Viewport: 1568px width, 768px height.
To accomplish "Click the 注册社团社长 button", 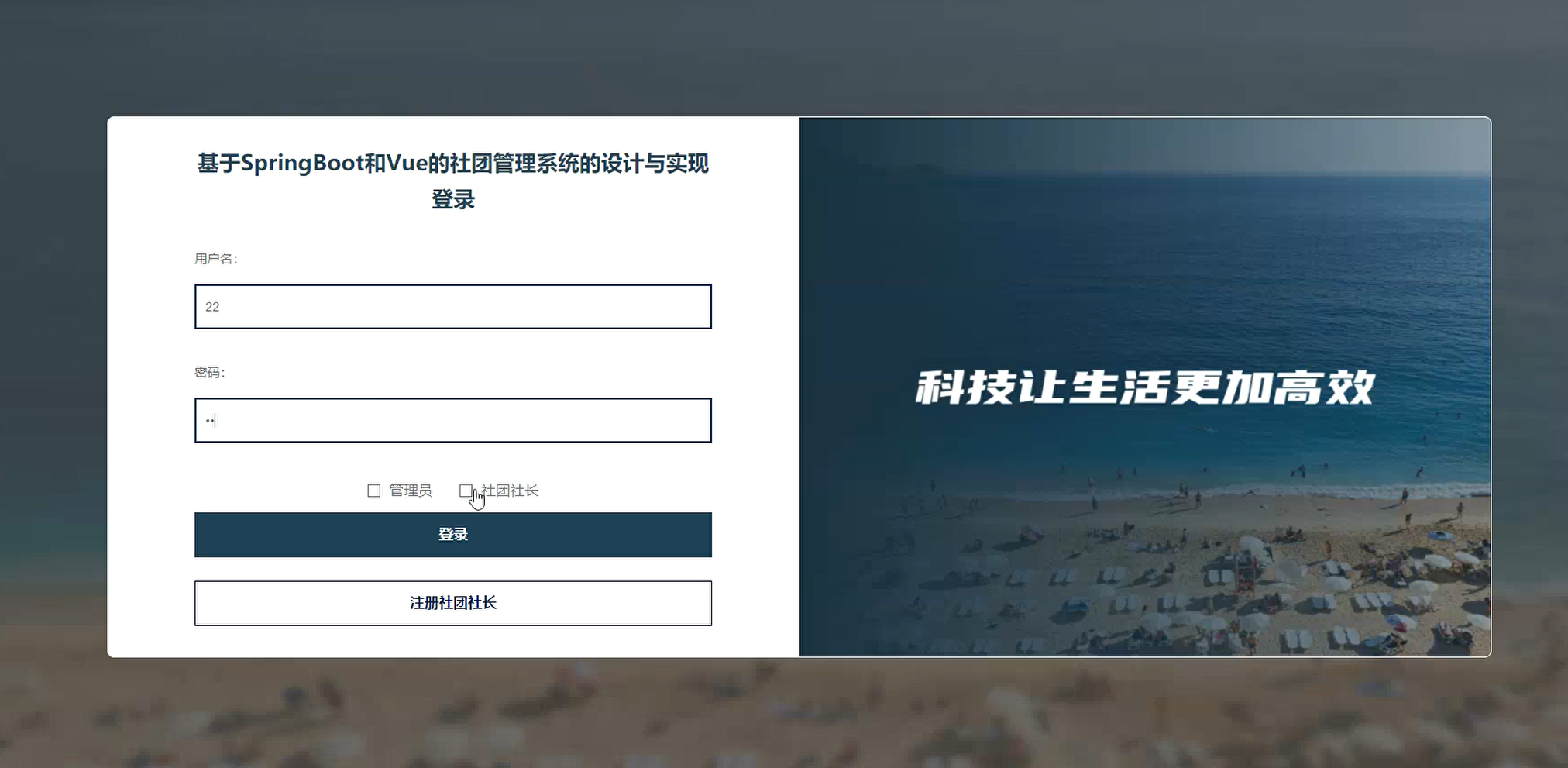I will pyautogui.click(x=452, y=603).
